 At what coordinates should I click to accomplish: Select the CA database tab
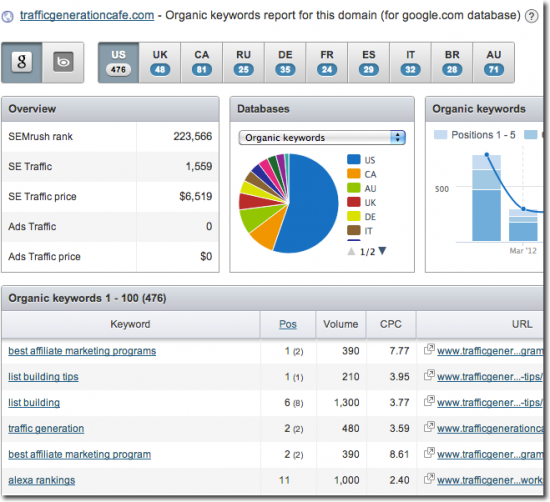coord(202,62)
